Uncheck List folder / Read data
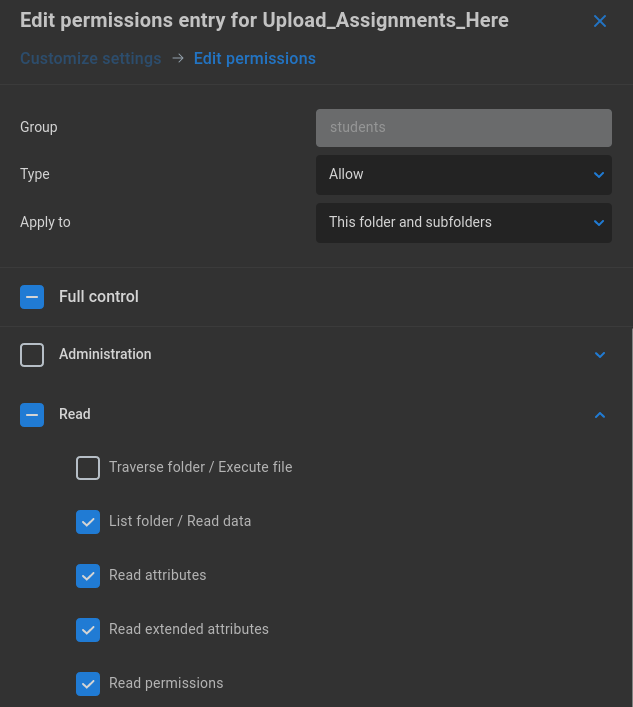This screenshot has width=633, height=707. coord(88,522)
